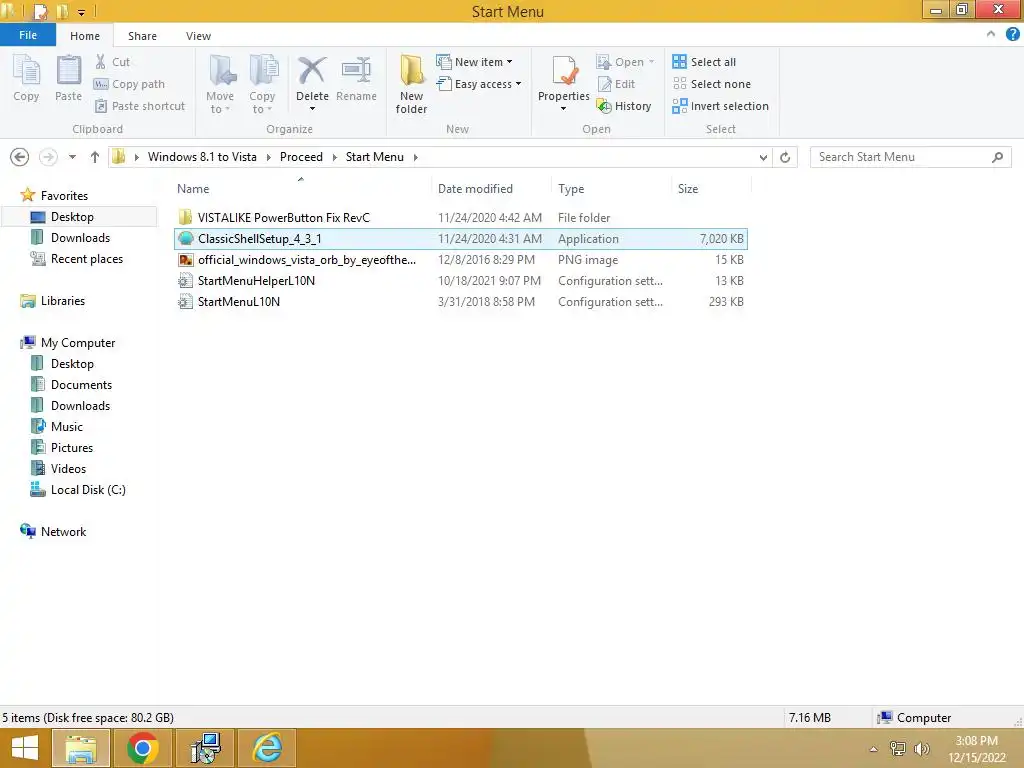Open Help via question mark icon

tap(1012, 34)
